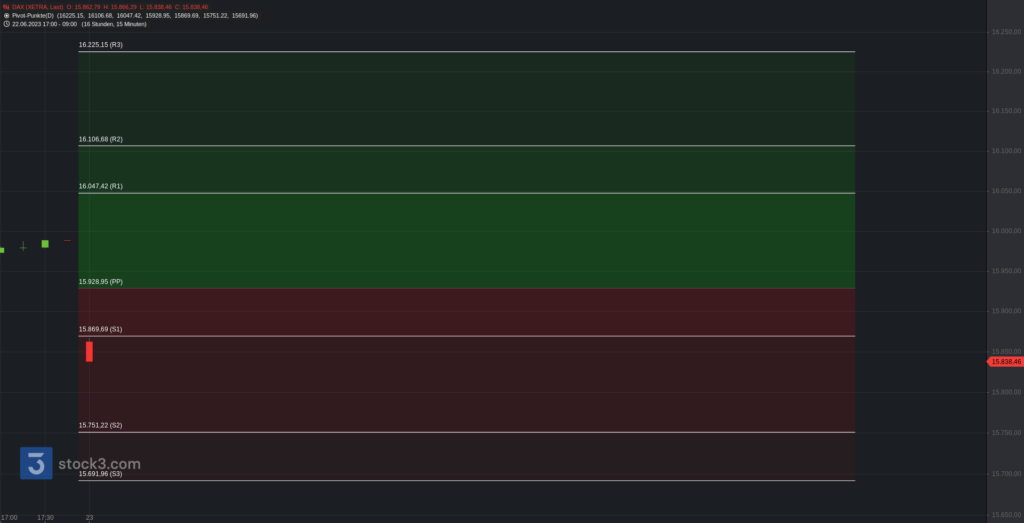Select the R3 pivot line label 16.225,15
Viewport: 1024px width, 523px height.
click(x=100, y=45)
